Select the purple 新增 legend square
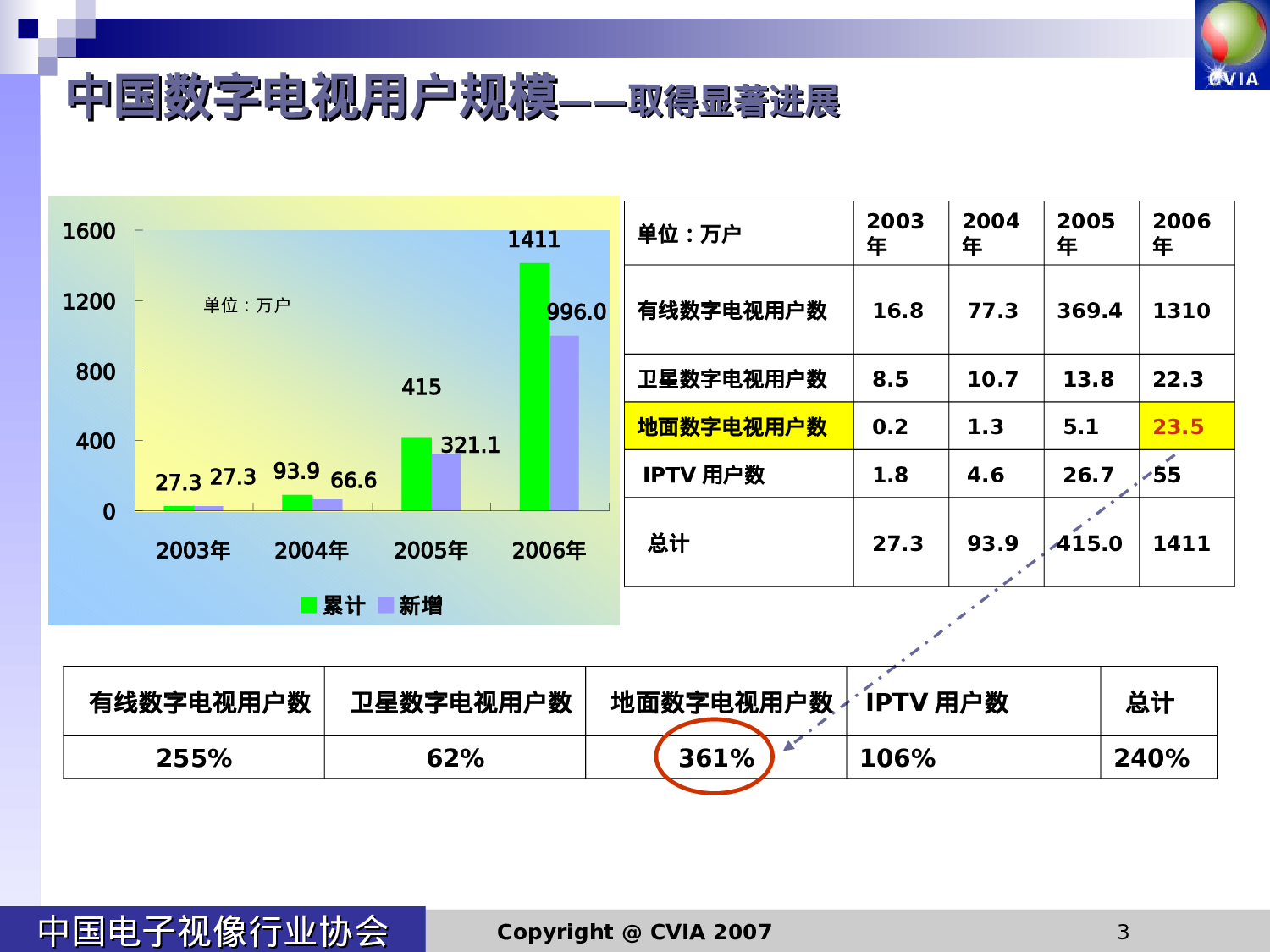 tap(387, 606)
